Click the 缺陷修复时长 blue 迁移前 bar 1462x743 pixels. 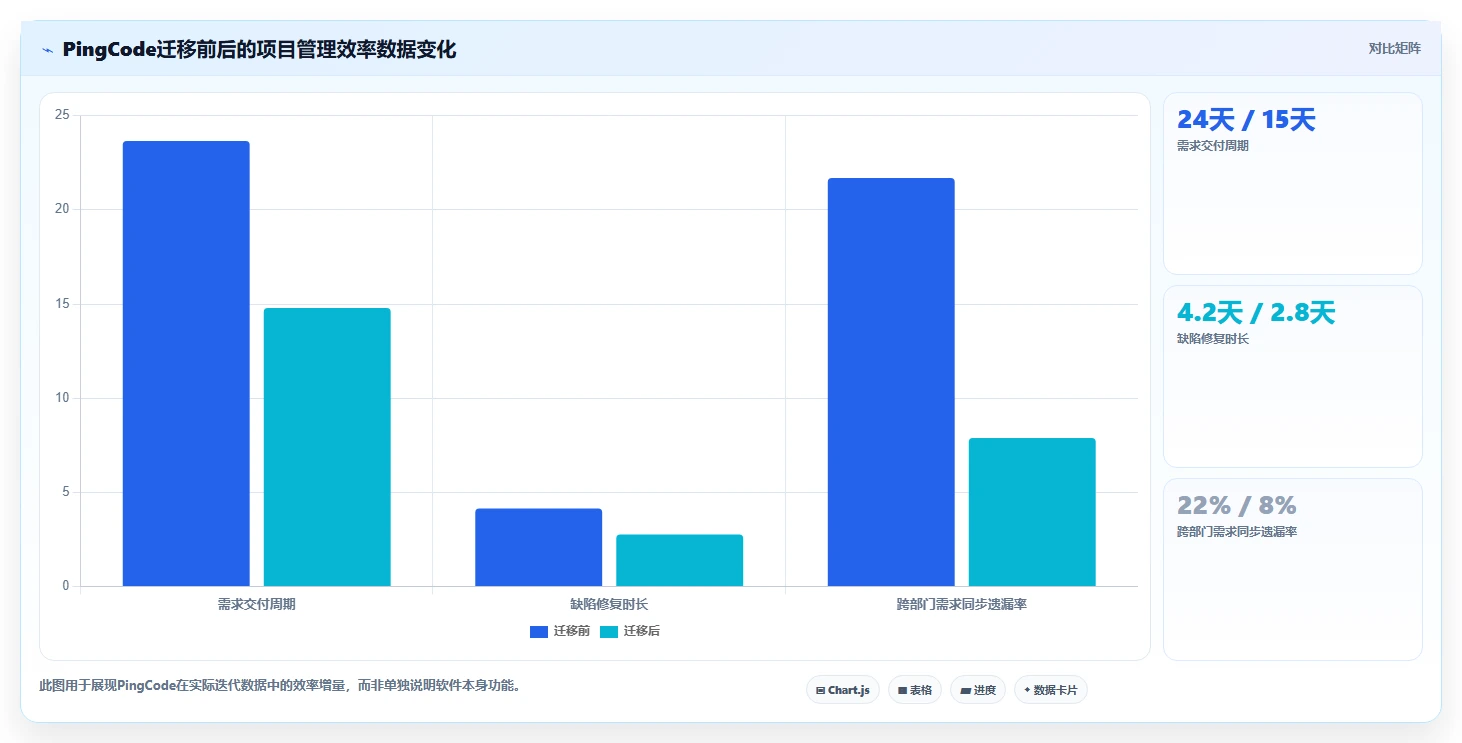pyautogui.click(x=538, y=547)
